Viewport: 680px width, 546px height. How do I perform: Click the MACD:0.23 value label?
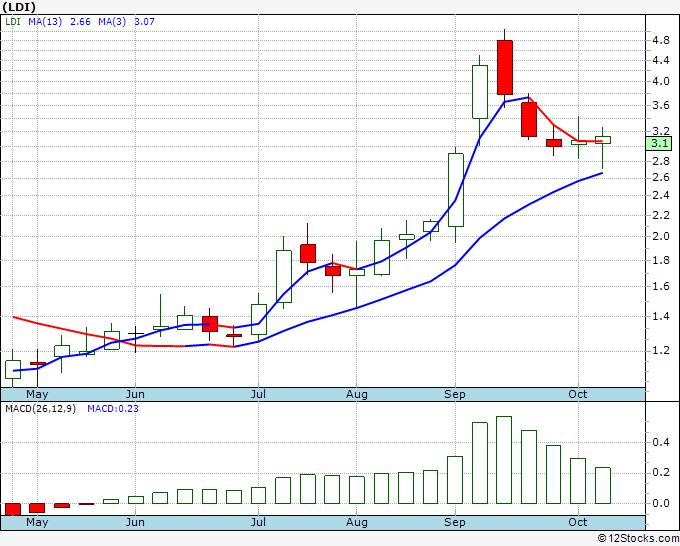click(112, 409)
